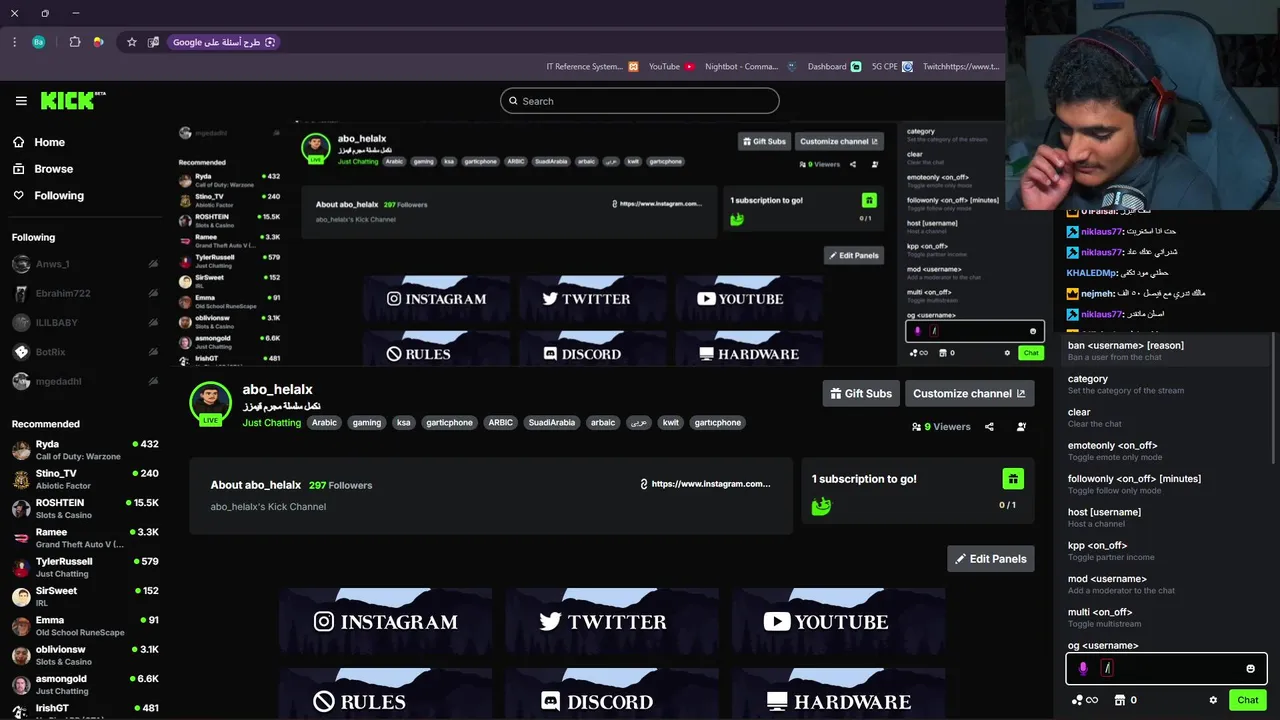Click into the chat message input

1167,668
